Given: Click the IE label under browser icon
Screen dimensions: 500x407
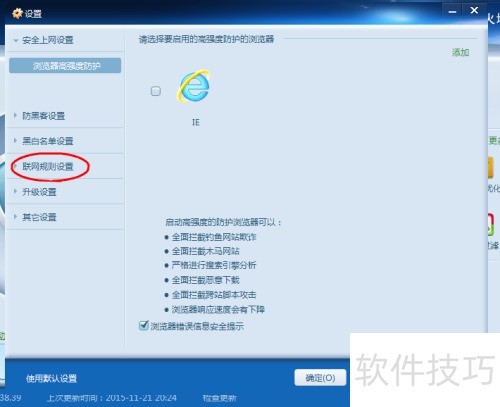Looking at the screenshot, I should 196,122.
